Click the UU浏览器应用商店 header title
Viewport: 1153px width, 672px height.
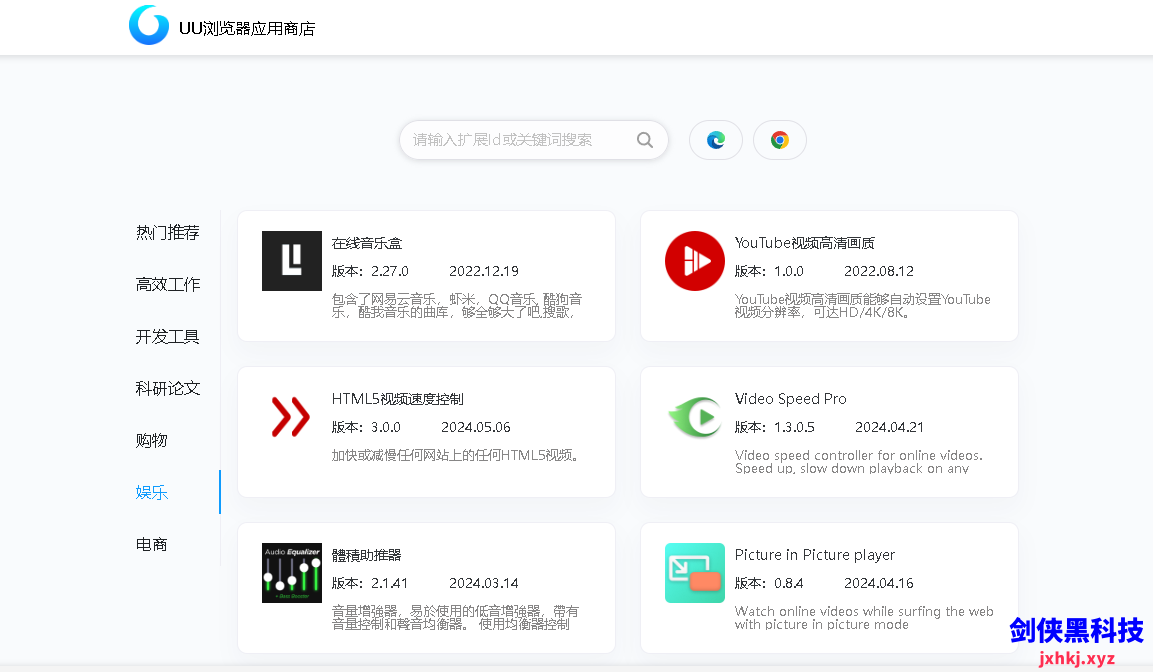[x=247, y=28]
